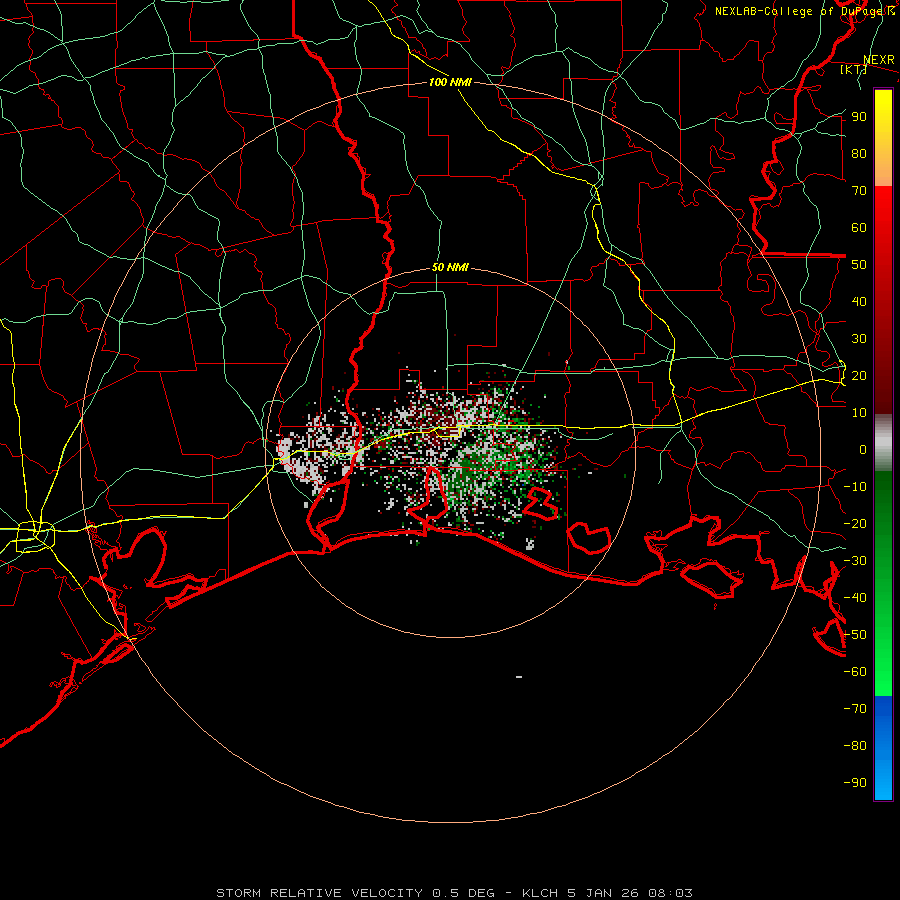The width and height of the screenshot is (900, 900).
Task: Select the 80 value on velocity scale
Action: (x=859, y=154)
